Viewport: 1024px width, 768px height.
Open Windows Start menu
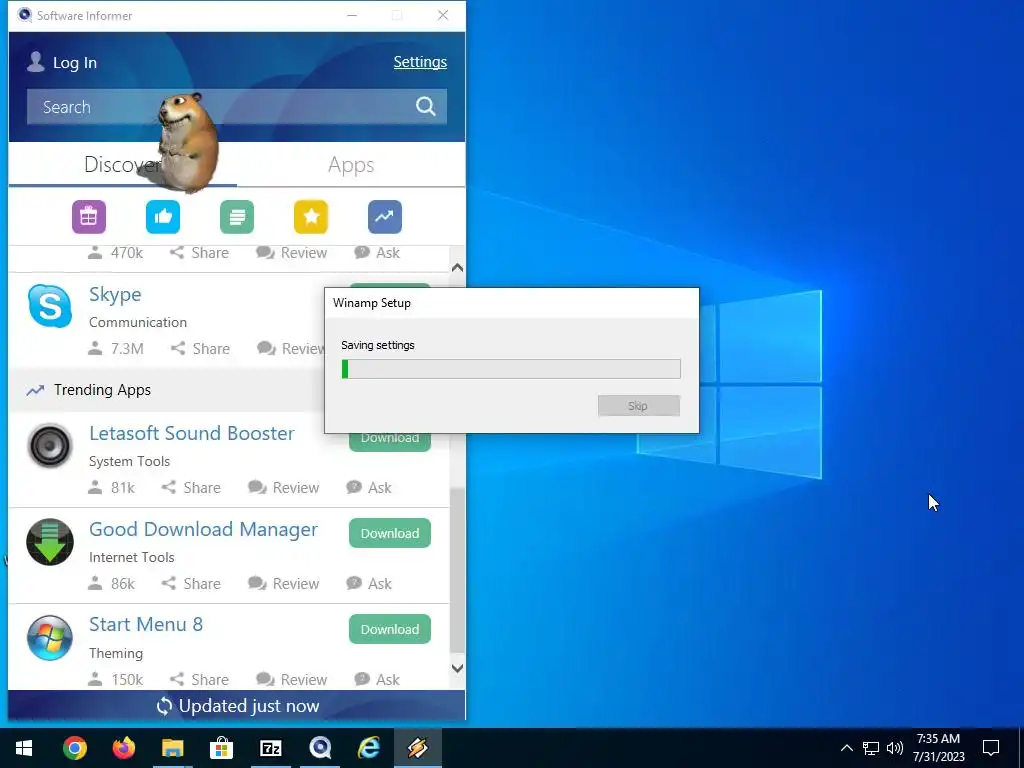click(x=24, y=748)
